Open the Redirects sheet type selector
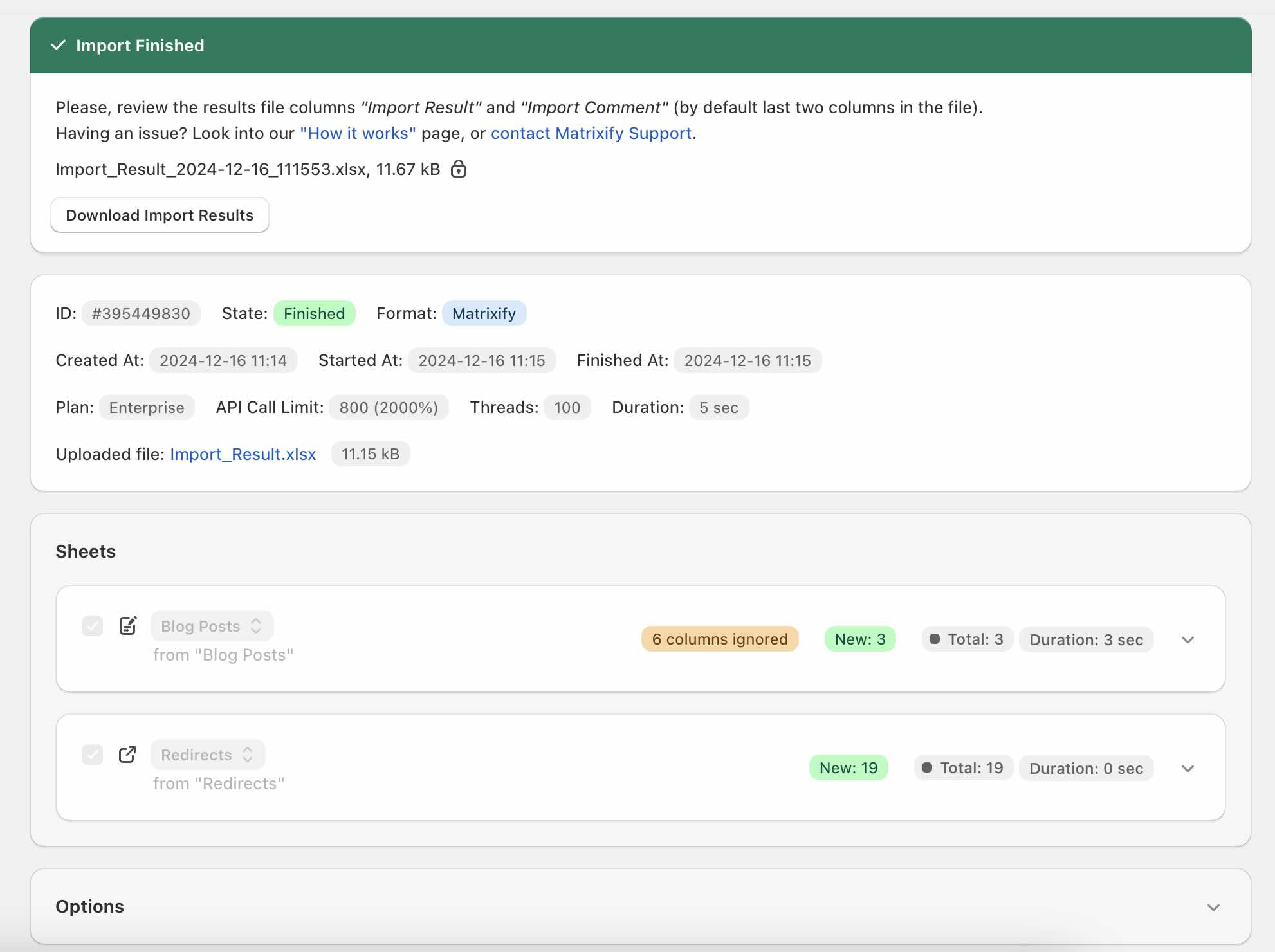 207,755
